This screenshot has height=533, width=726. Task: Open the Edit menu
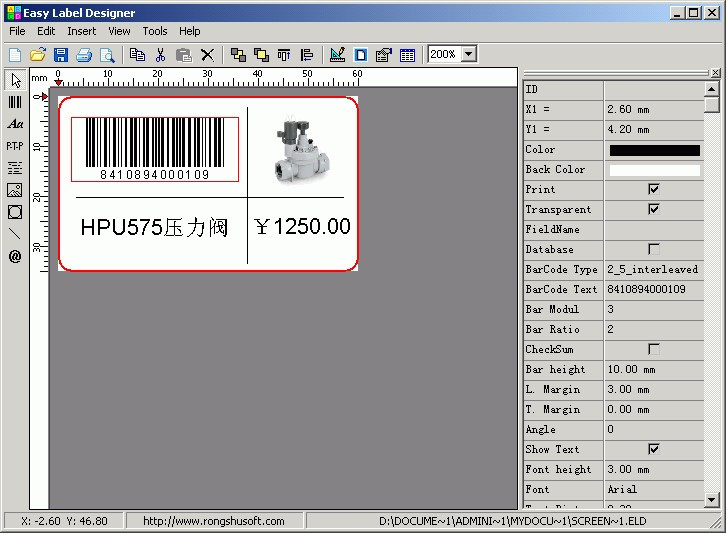click(46, 31)
